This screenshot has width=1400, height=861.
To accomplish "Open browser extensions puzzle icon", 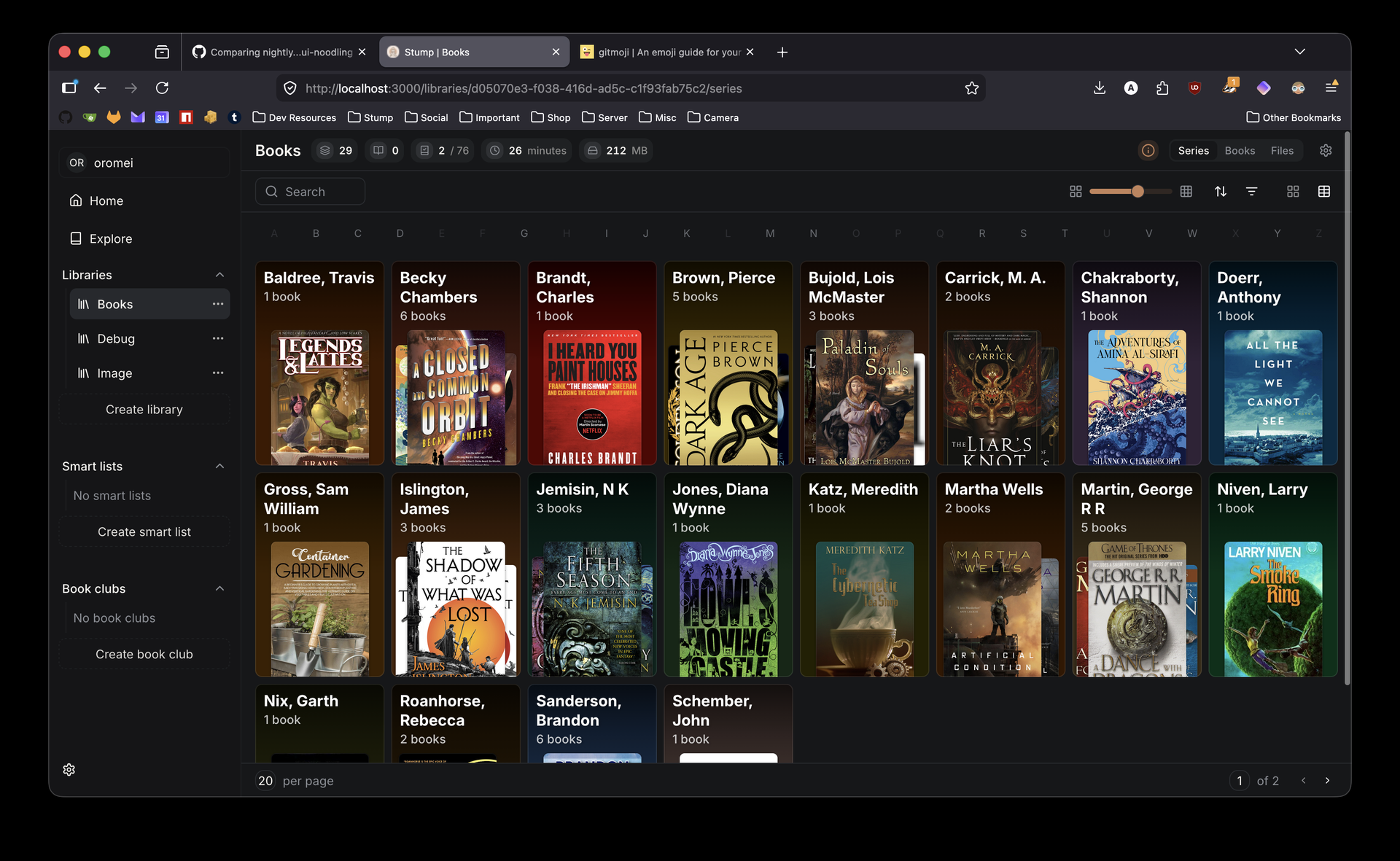I will (1162, 88).
